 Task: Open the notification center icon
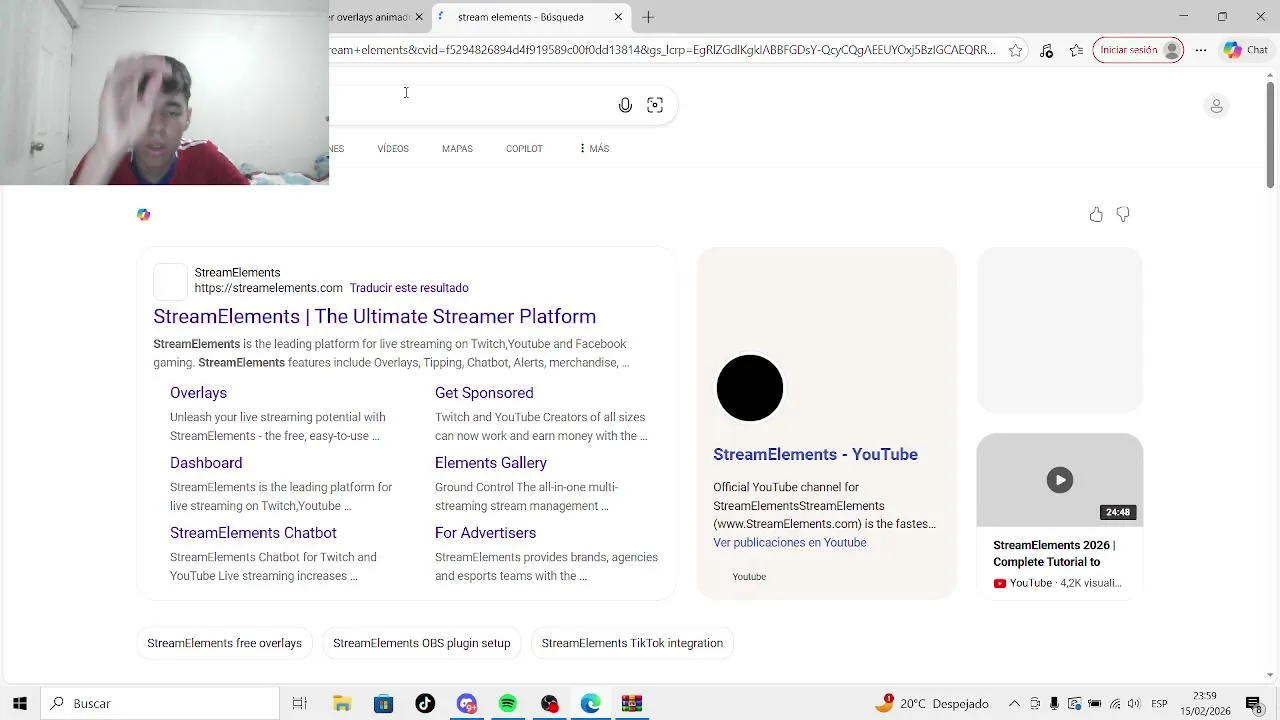(1253, 704)
